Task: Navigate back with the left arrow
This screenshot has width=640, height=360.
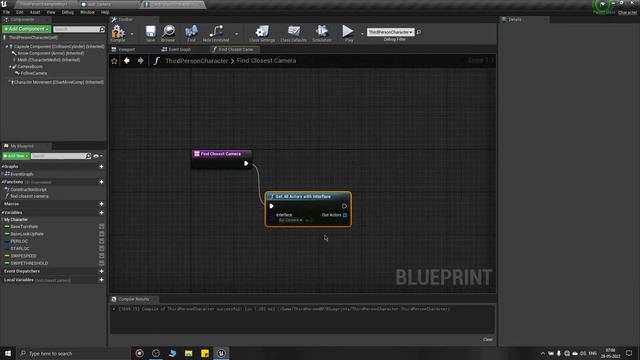Action: (127, 60)
